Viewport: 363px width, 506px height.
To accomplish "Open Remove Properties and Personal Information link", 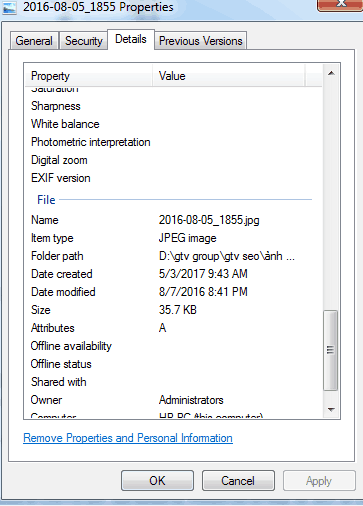I will [128, 438].
